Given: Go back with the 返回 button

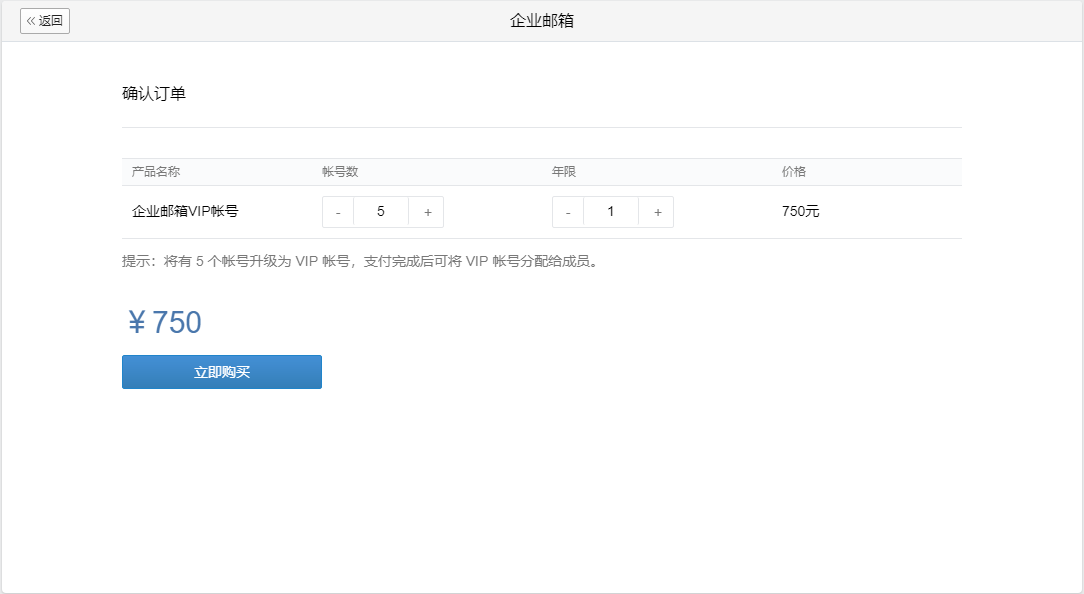Looking at the screenshot, I should 45,21.
